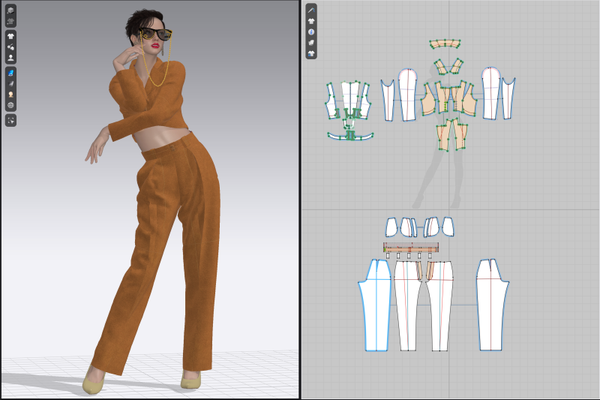Select the rightmost trouser leg pattern

(492, 305)
